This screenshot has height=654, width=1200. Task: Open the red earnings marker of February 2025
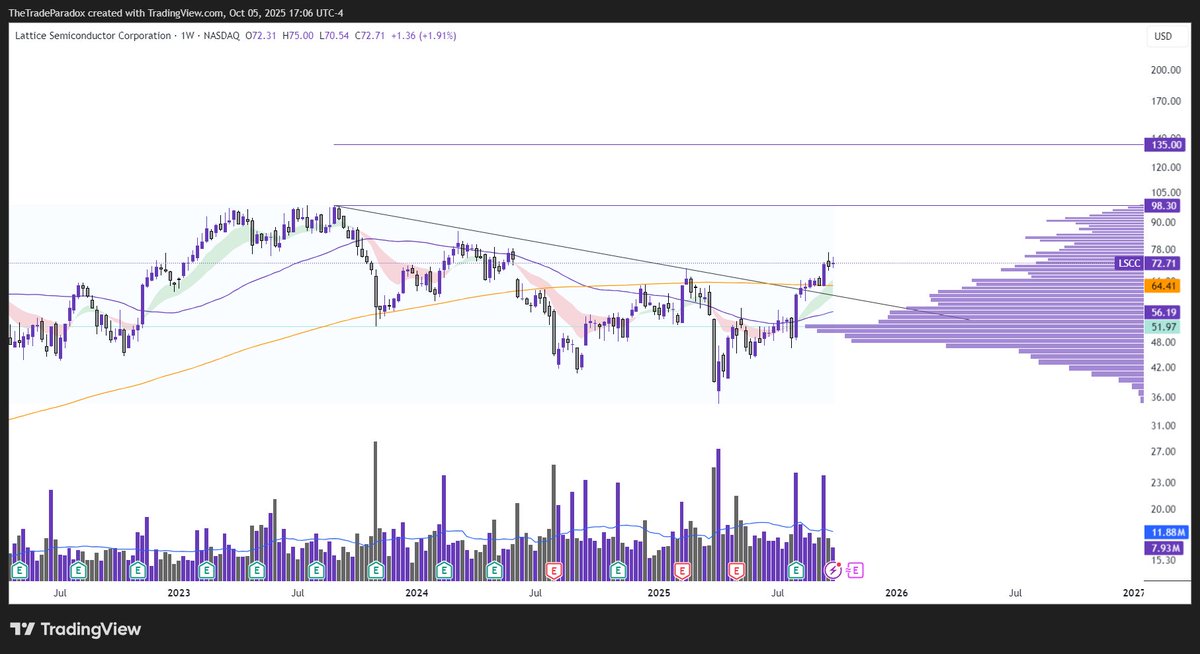tap(683, 571)
